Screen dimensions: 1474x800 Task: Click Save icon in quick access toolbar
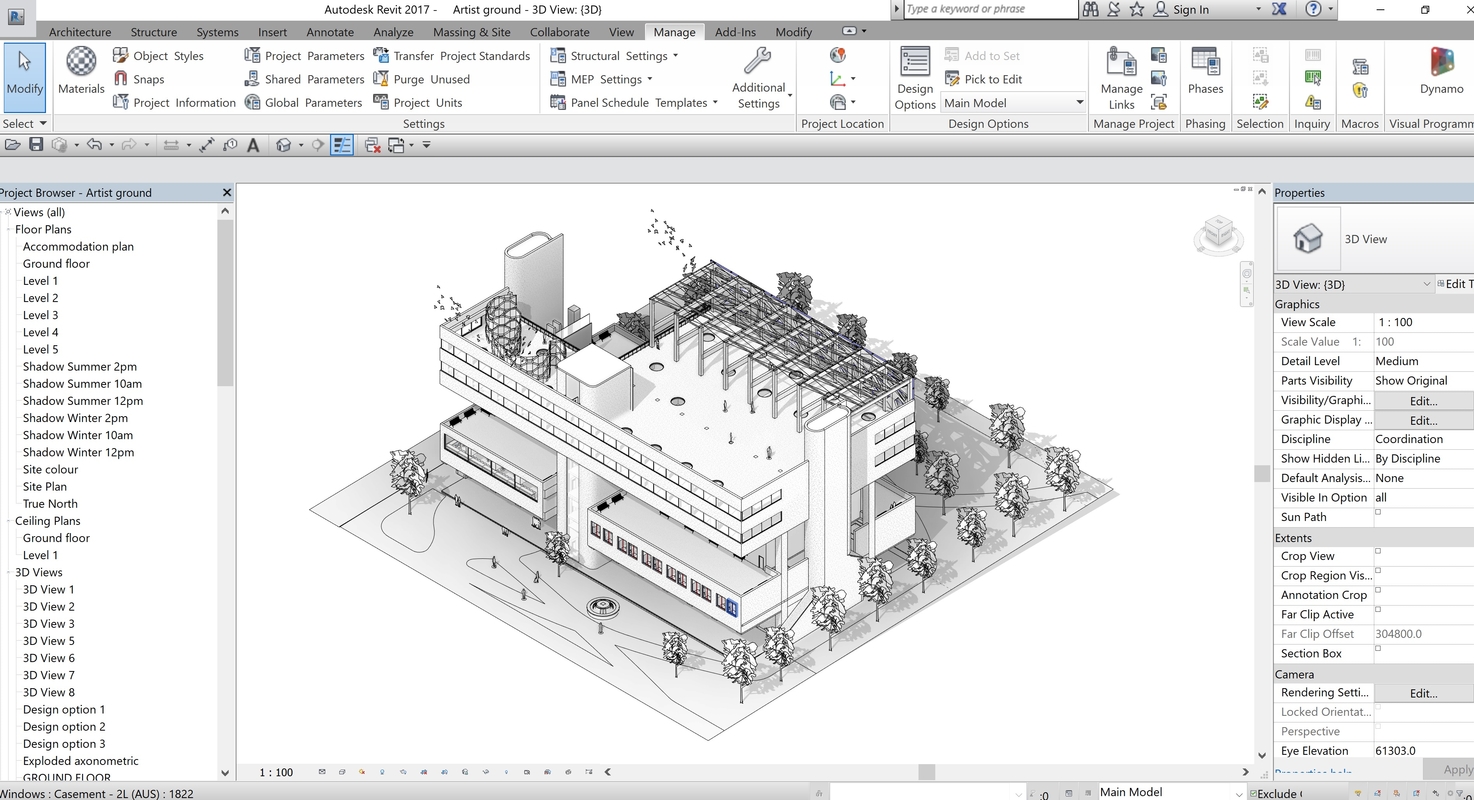(x=36, y=145)
